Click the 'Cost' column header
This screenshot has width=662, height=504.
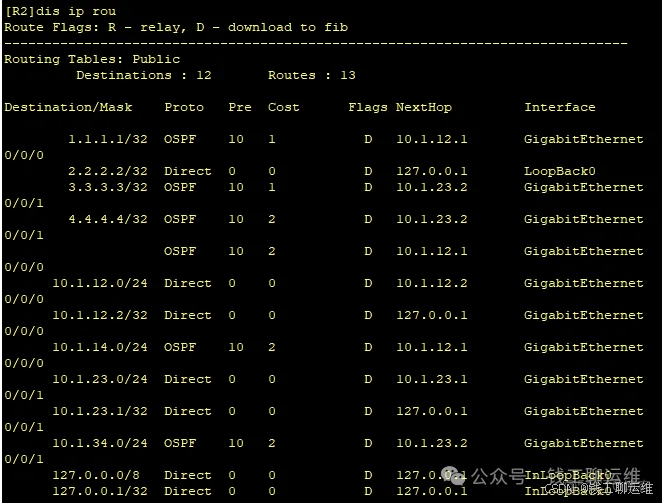(283, 107)
